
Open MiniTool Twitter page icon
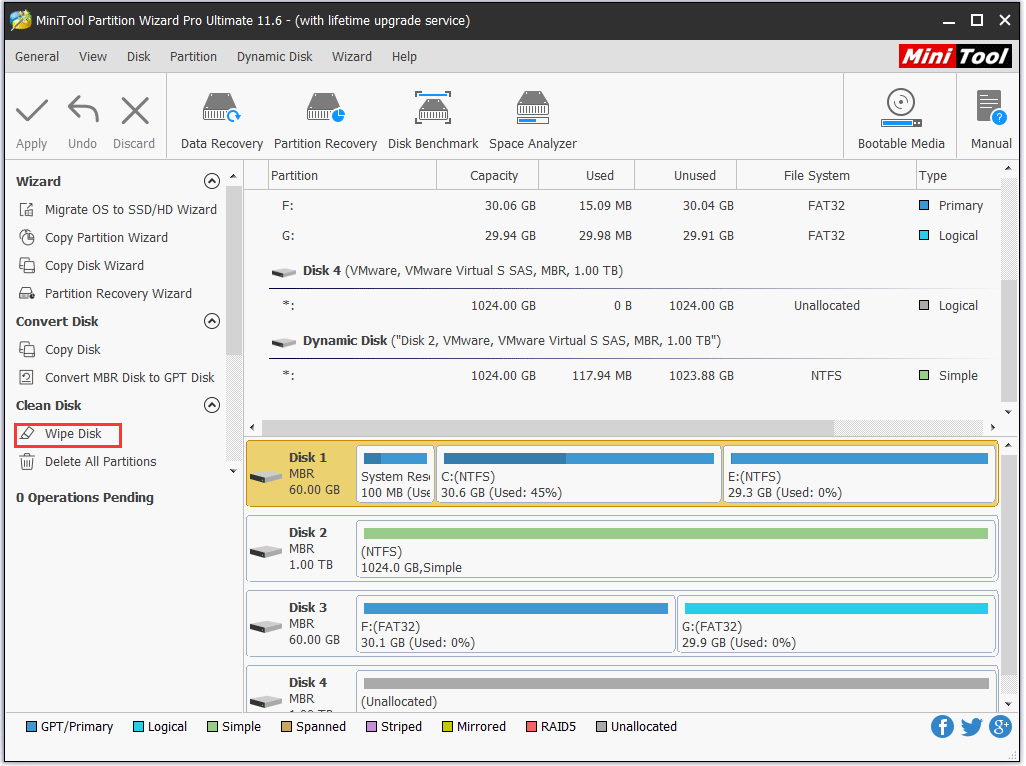[x=971, y=726]
